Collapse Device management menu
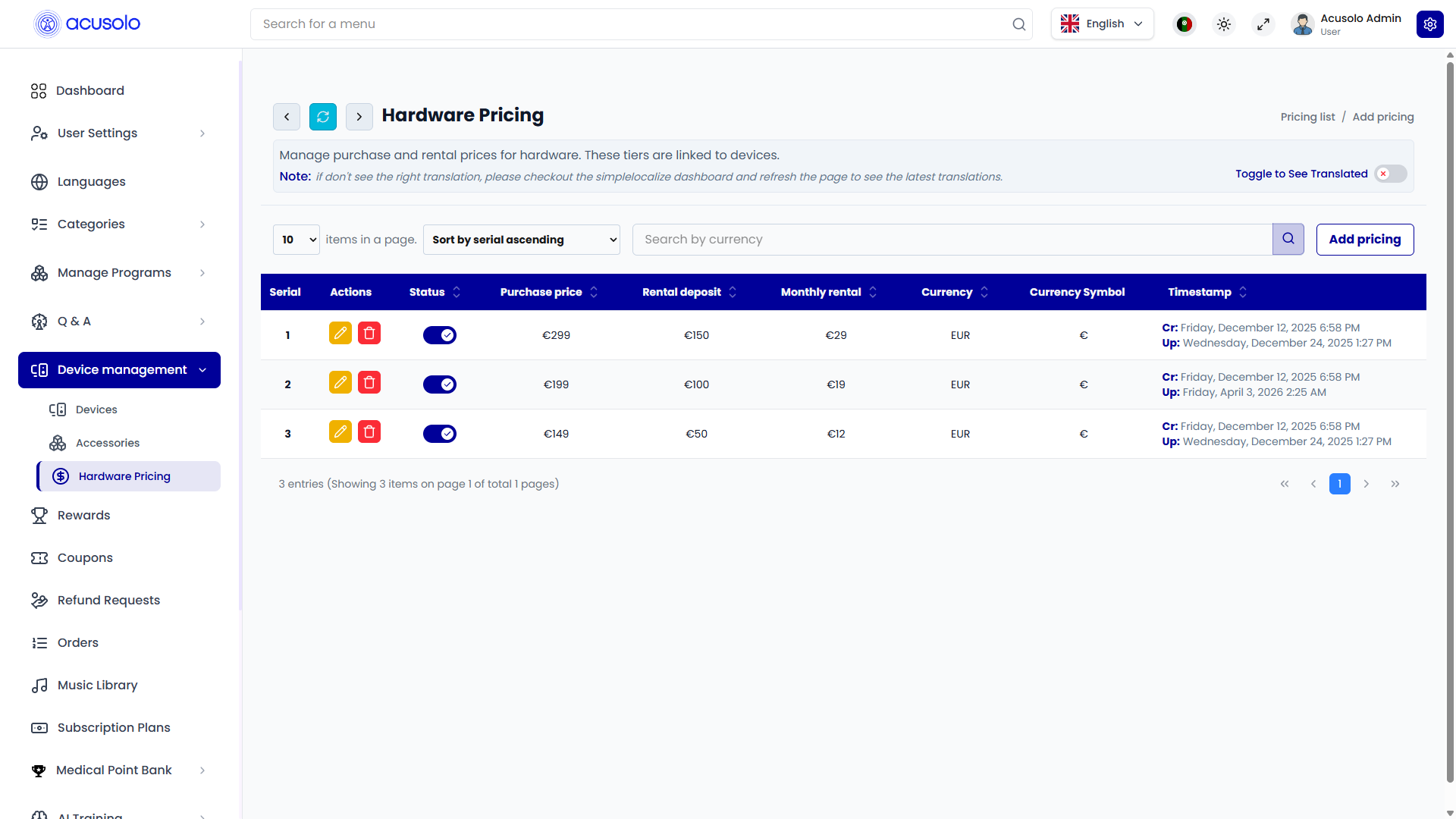The image size is (1456, 819). (119, 370)
